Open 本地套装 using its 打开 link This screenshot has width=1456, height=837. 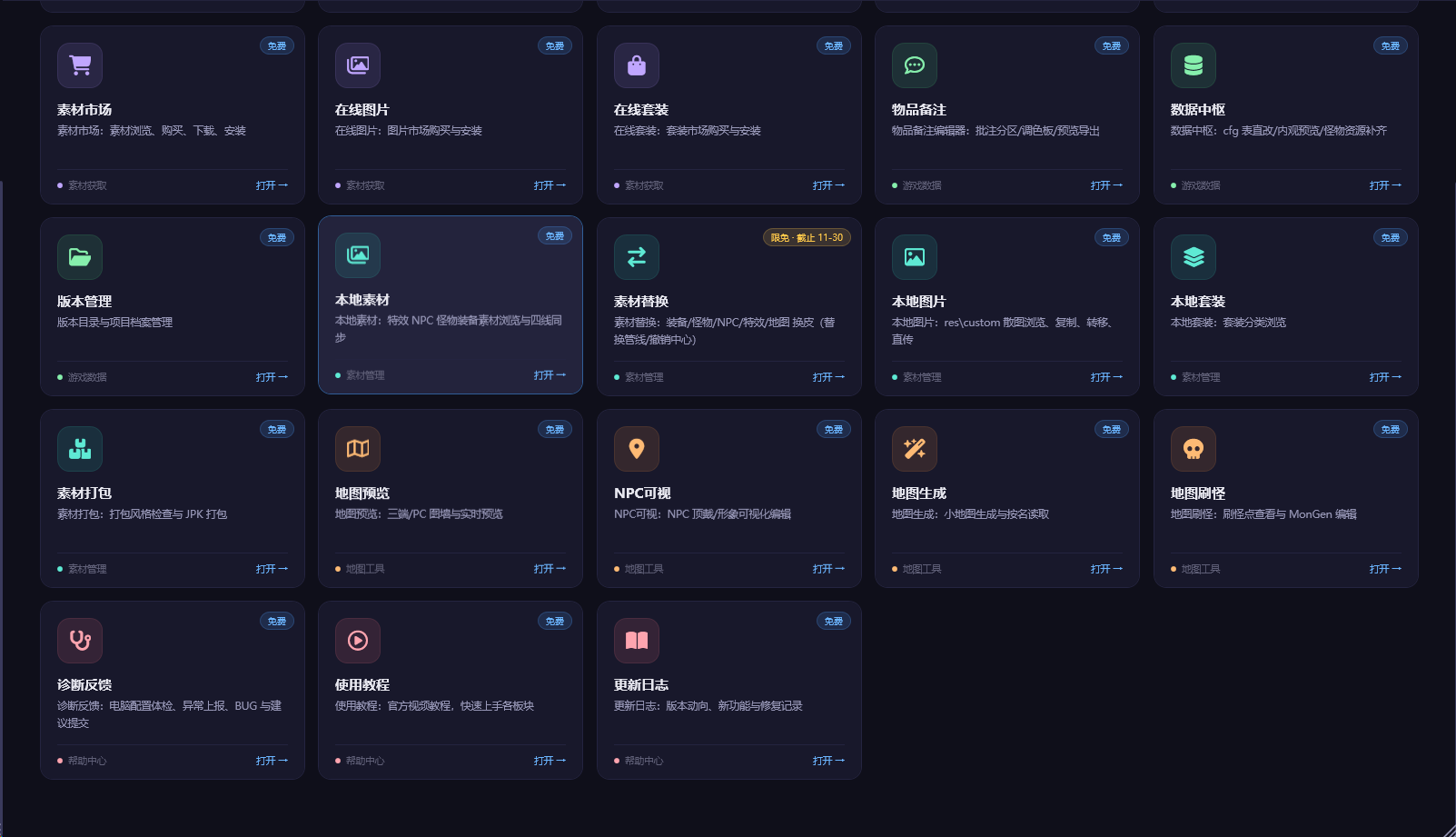click(x=1385, y=377)
